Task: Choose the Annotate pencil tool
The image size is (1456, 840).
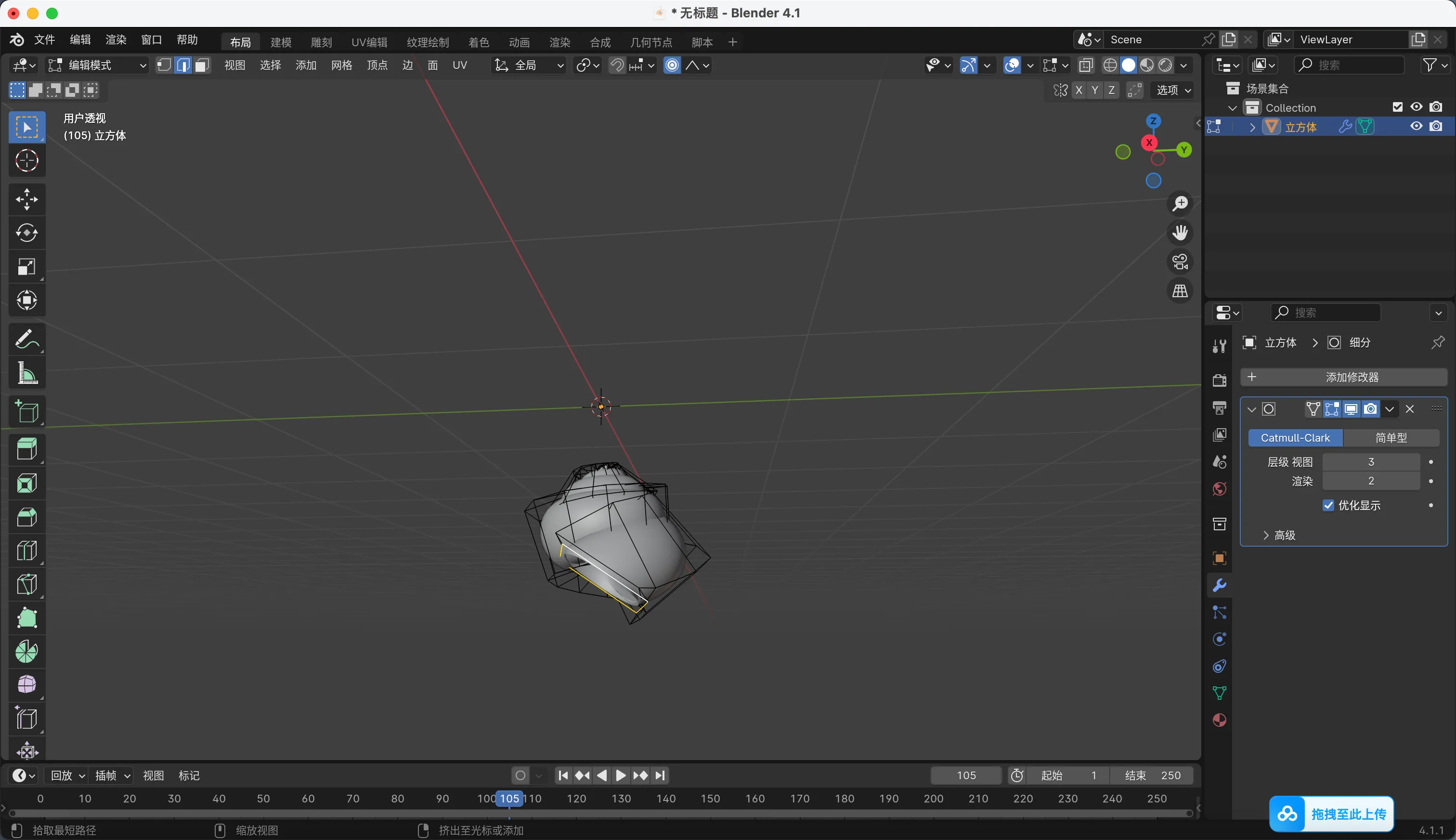Action: click(x=26, y=340)
